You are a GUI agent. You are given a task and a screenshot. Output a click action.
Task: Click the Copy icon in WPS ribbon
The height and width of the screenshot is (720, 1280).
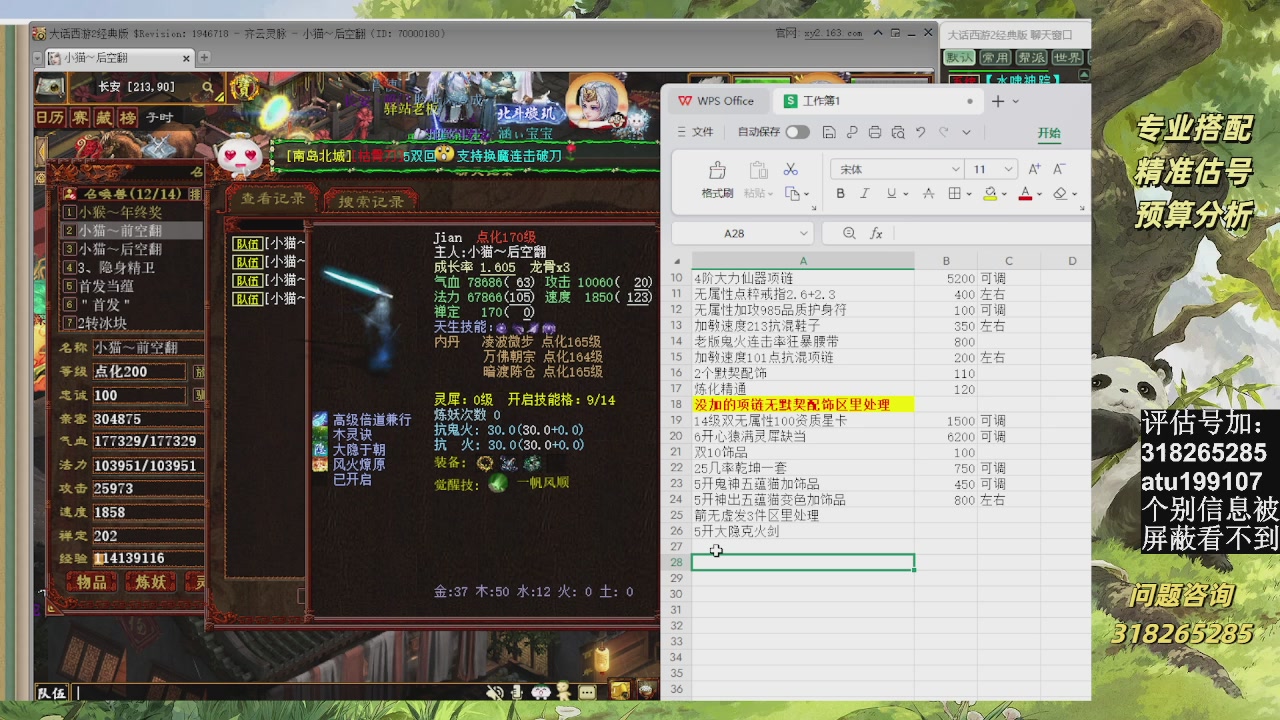(x=792, y=193)
